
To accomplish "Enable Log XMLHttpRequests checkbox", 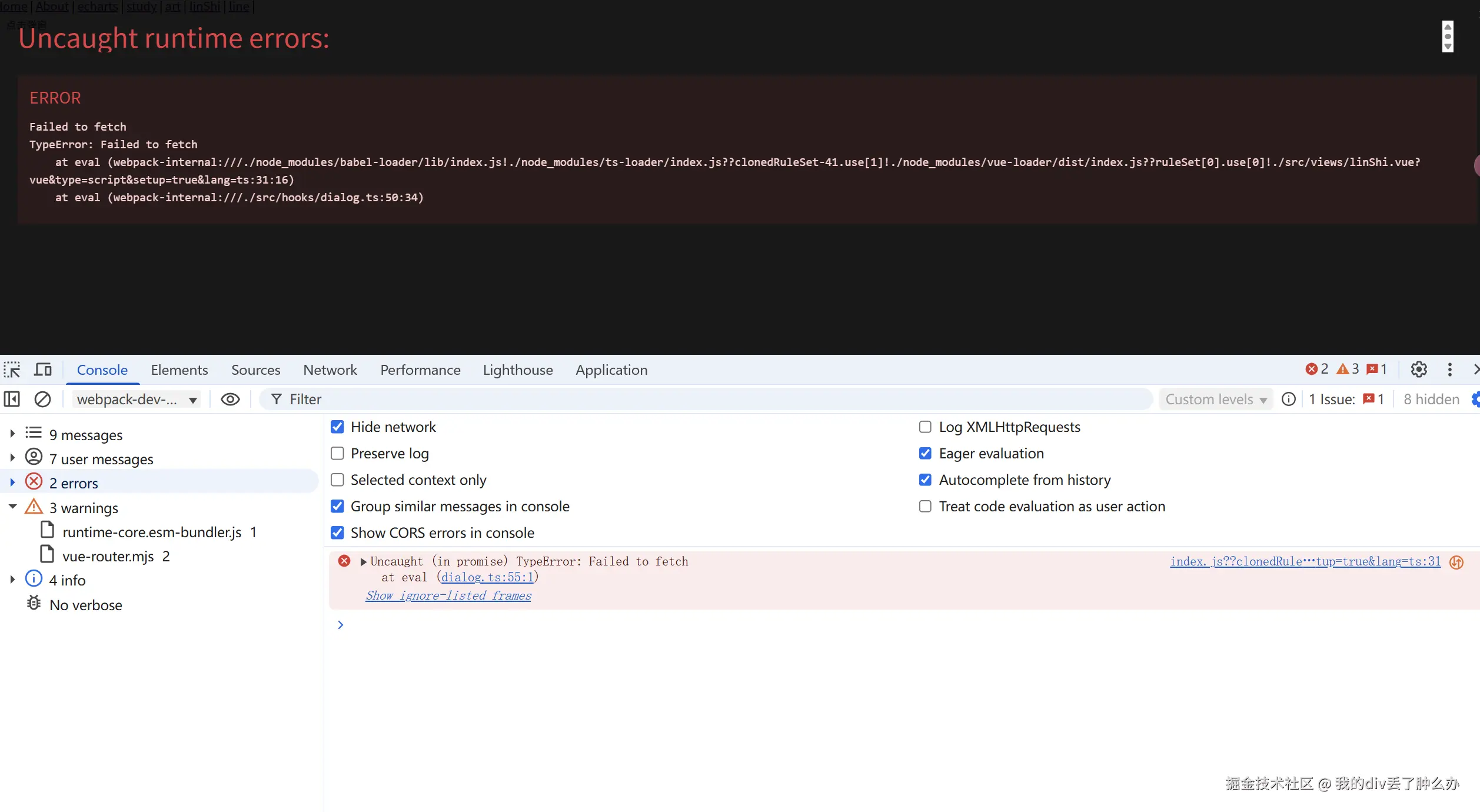I will point(925,427).
